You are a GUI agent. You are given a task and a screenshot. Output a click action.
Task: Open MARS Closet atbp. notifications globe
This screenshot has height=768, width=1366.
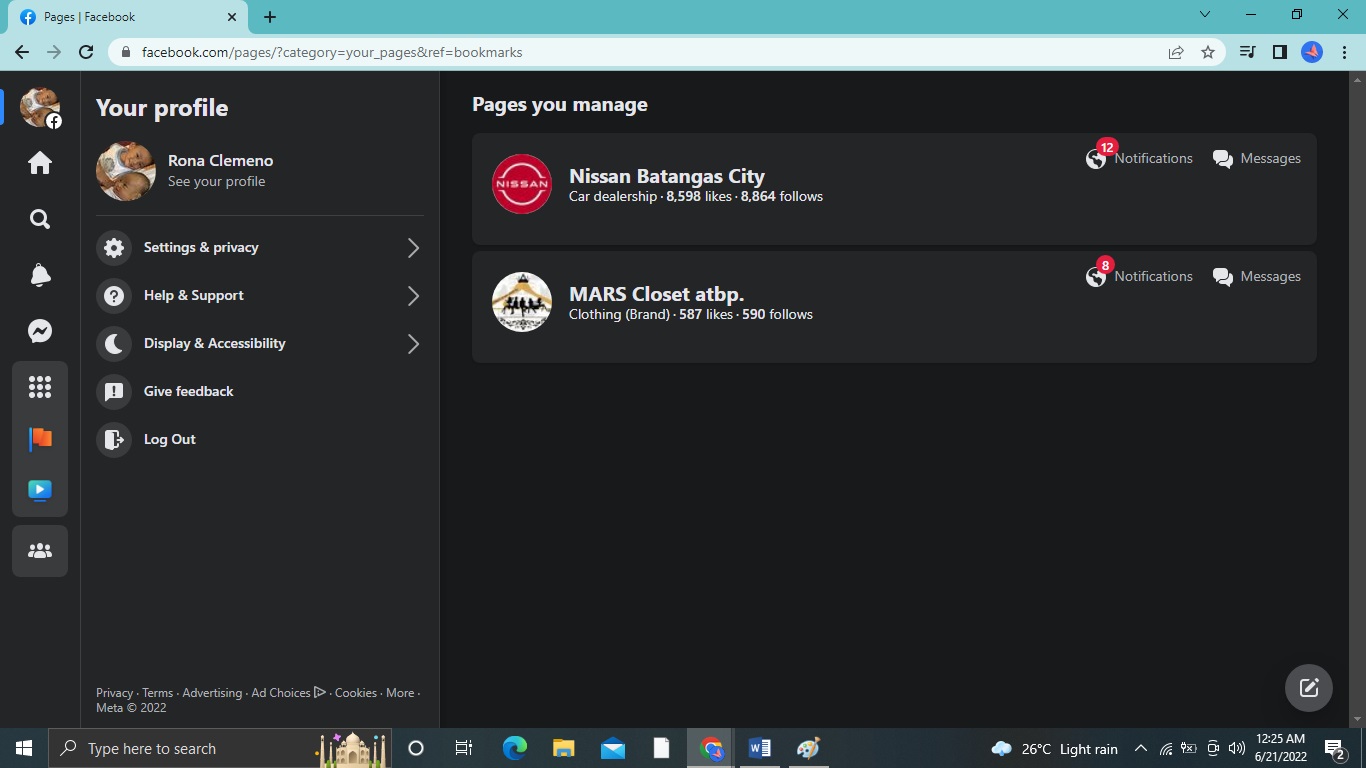click(1097, 276)
